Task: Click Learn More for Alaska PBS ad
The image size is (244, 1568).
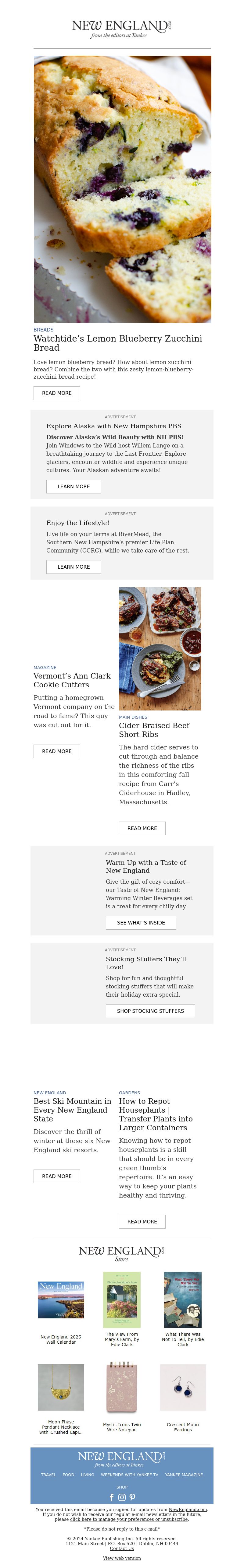Action: tap(74, 486)
